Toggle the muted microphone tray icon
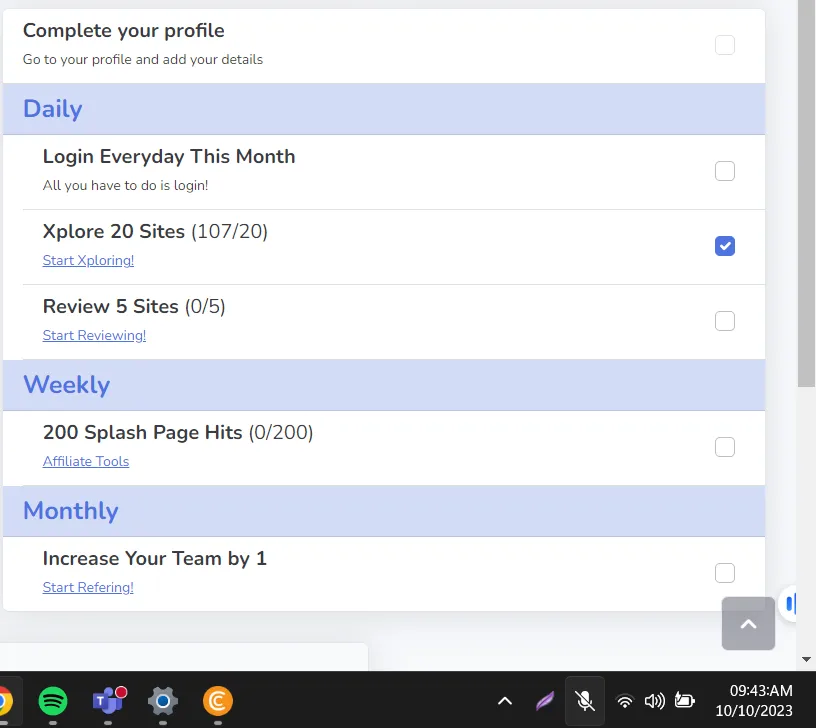 585,701
